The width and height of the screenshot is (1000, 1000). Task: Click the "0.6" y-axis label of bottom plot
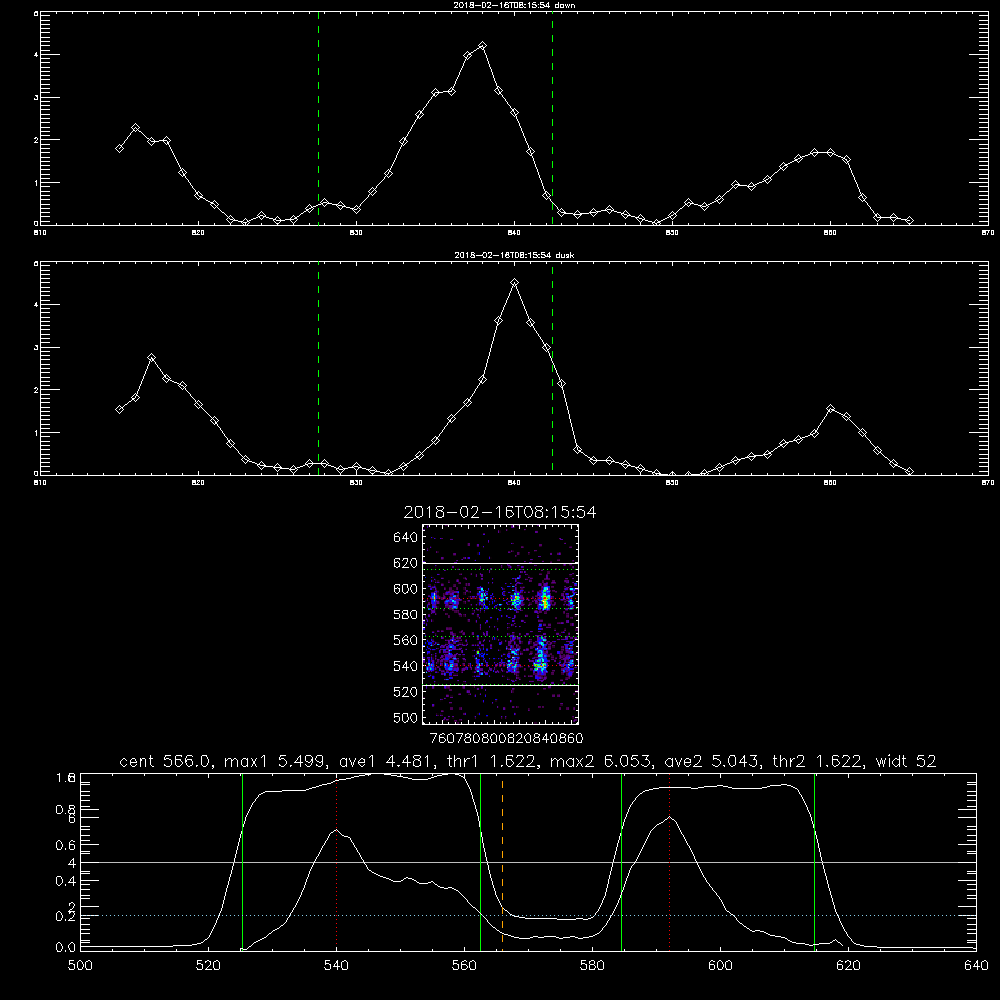[66, 844]
